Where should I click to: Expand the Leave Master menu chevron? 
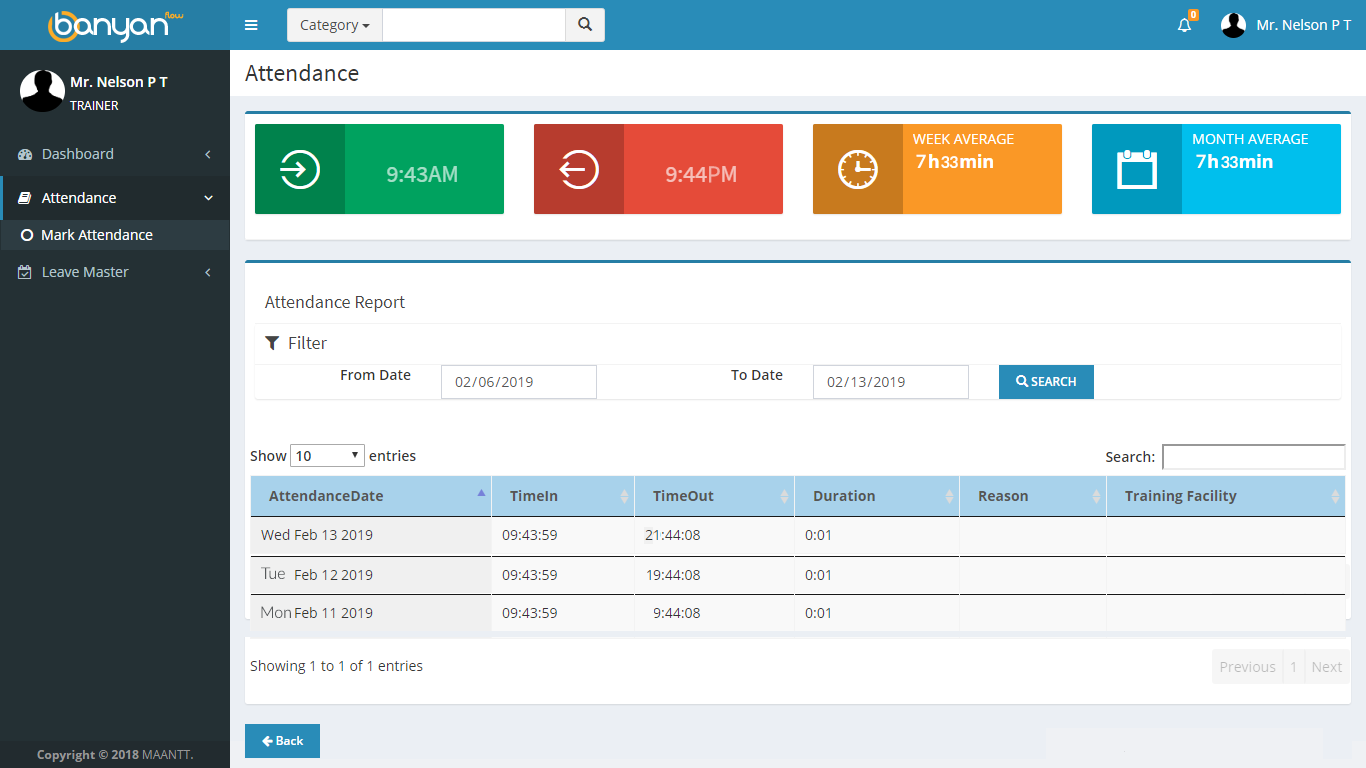point(208,272)
